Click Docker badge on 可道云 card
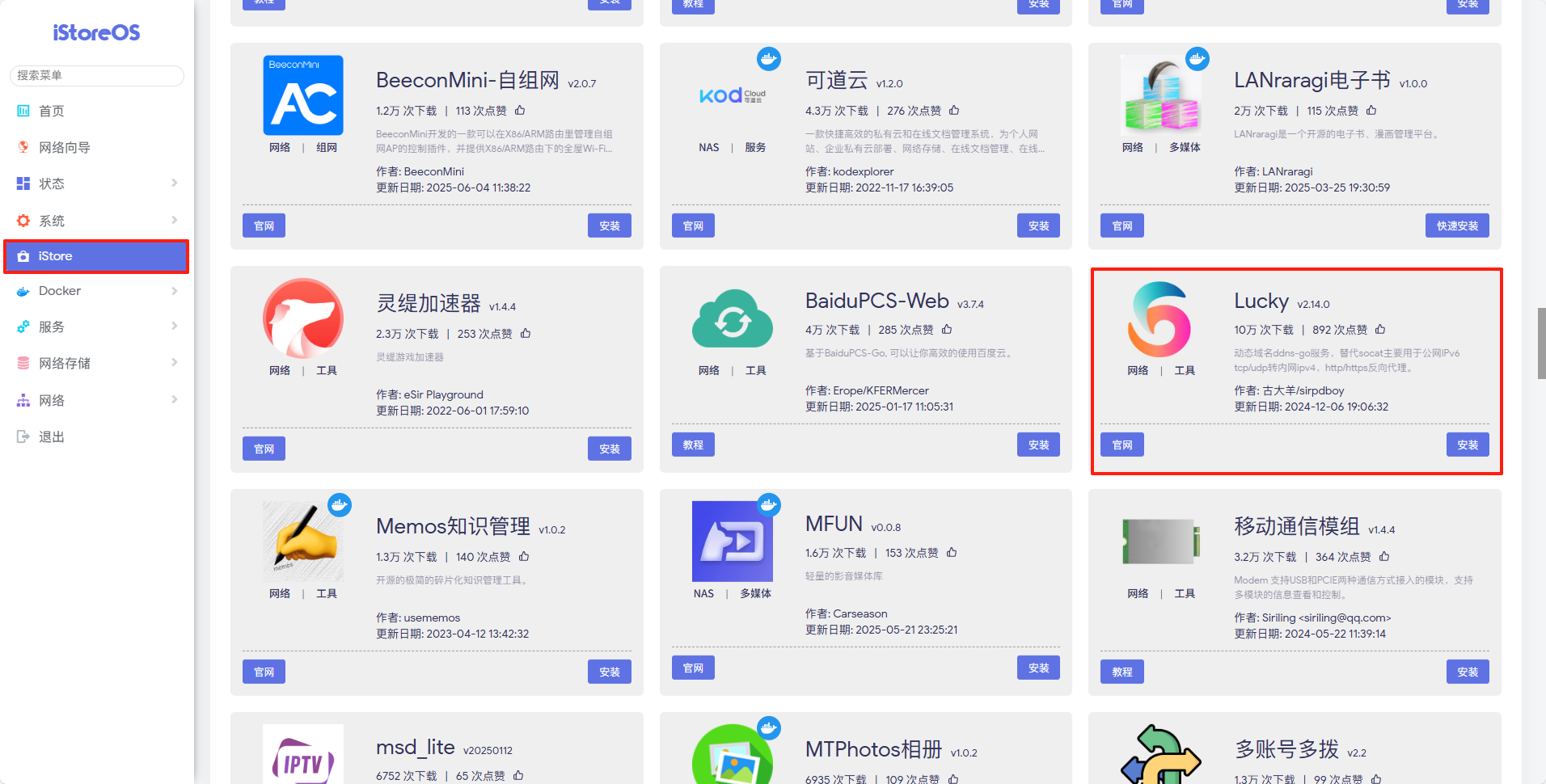 tap(769, 59)
